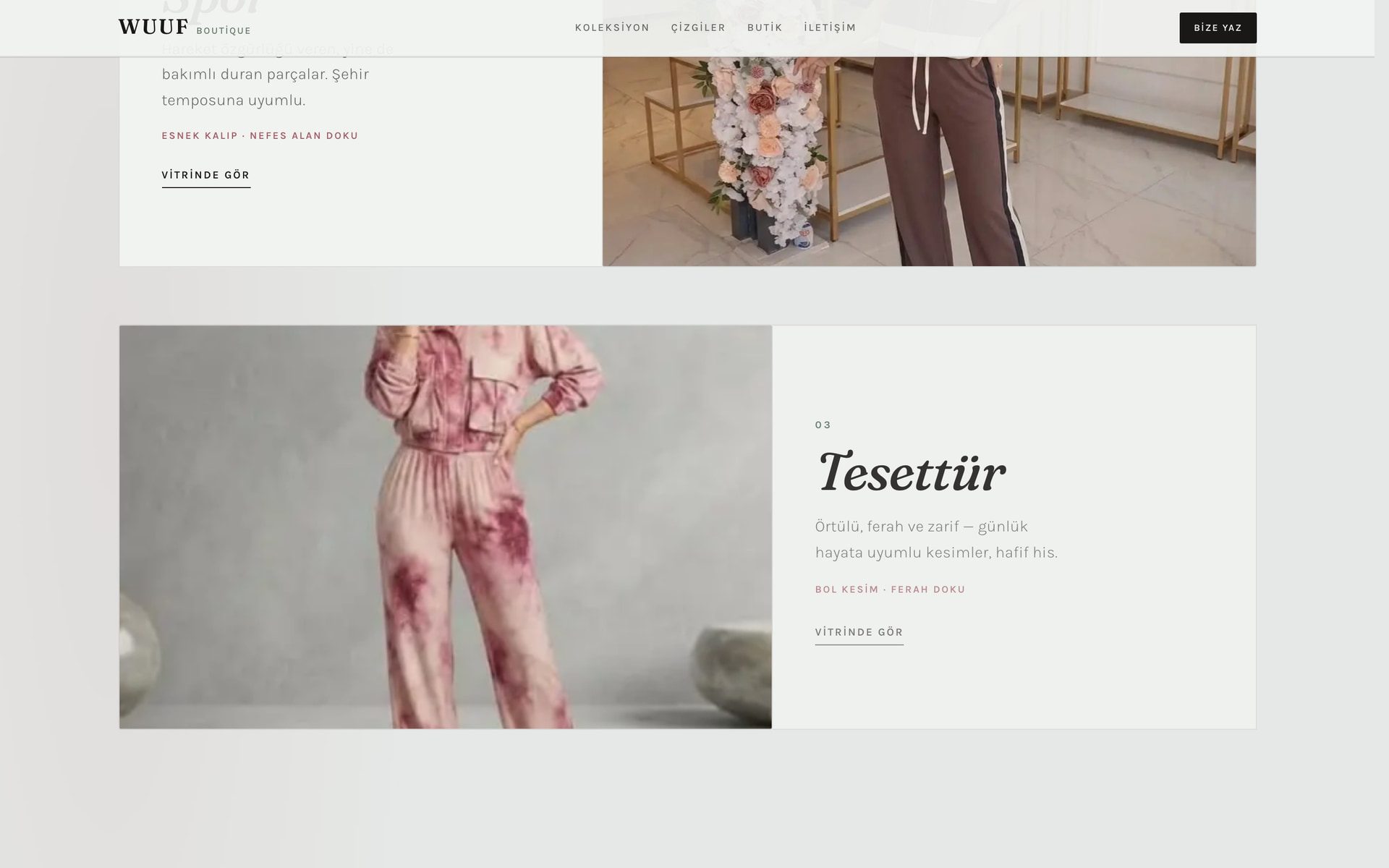Open the pink tie-dye outfit photo
Screen dimensions: 1389x868
446,527
